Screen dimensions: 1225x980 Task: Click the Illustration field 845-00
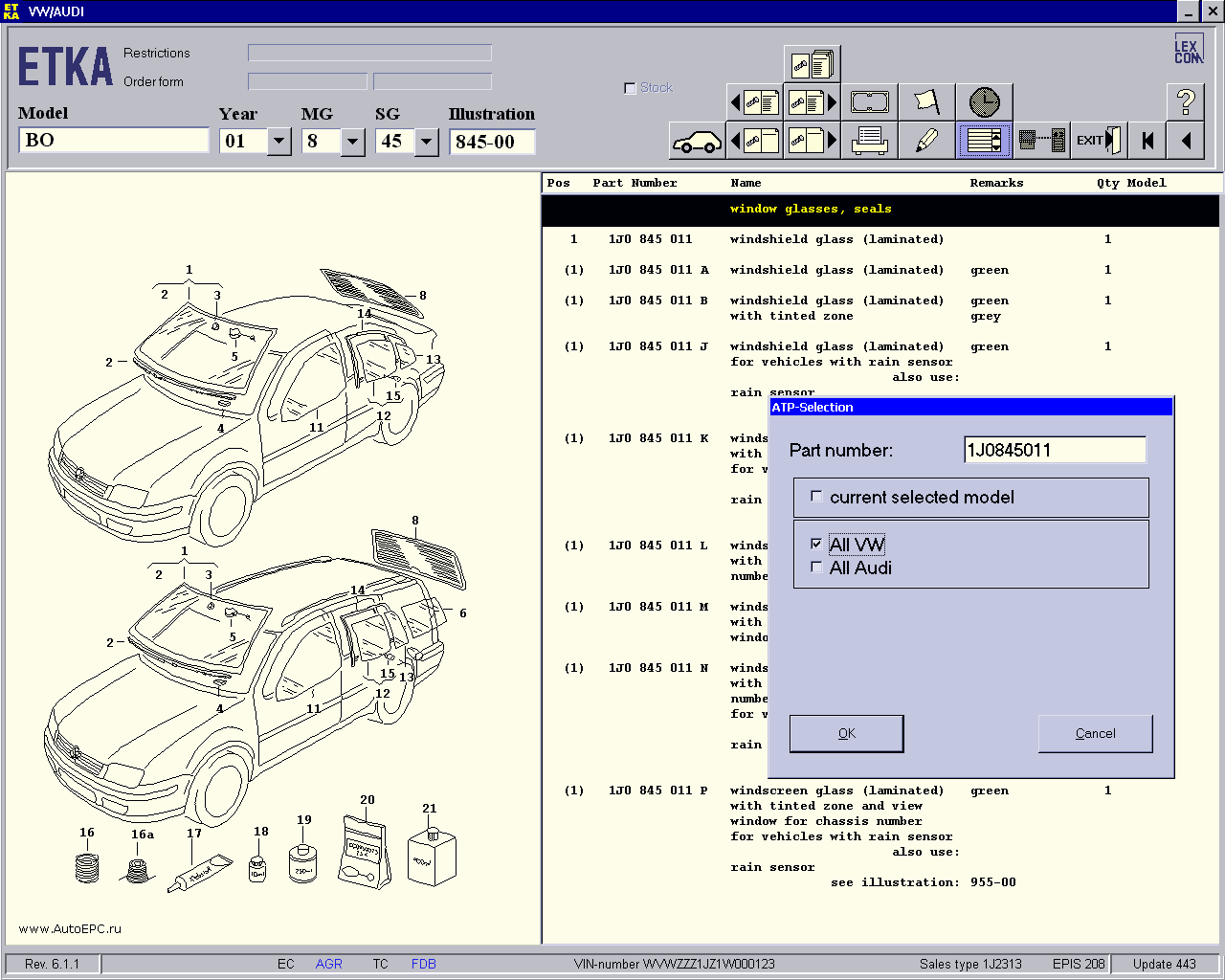click(492, 142)
